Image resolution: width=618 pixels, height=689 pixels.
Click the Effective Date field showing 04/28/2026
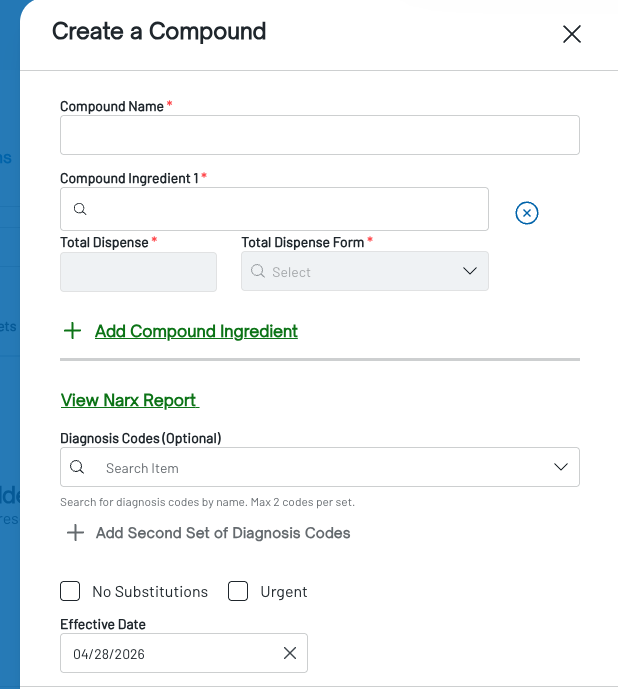184,653
